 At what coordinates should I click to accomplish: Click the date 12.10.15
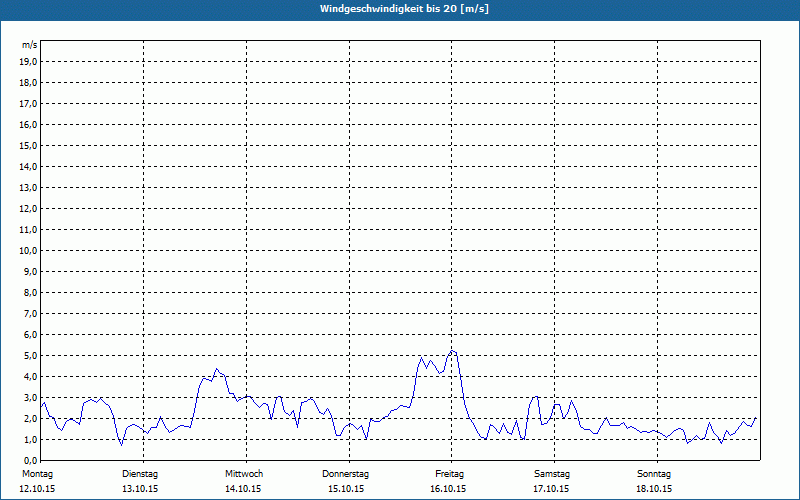[37, 489]
